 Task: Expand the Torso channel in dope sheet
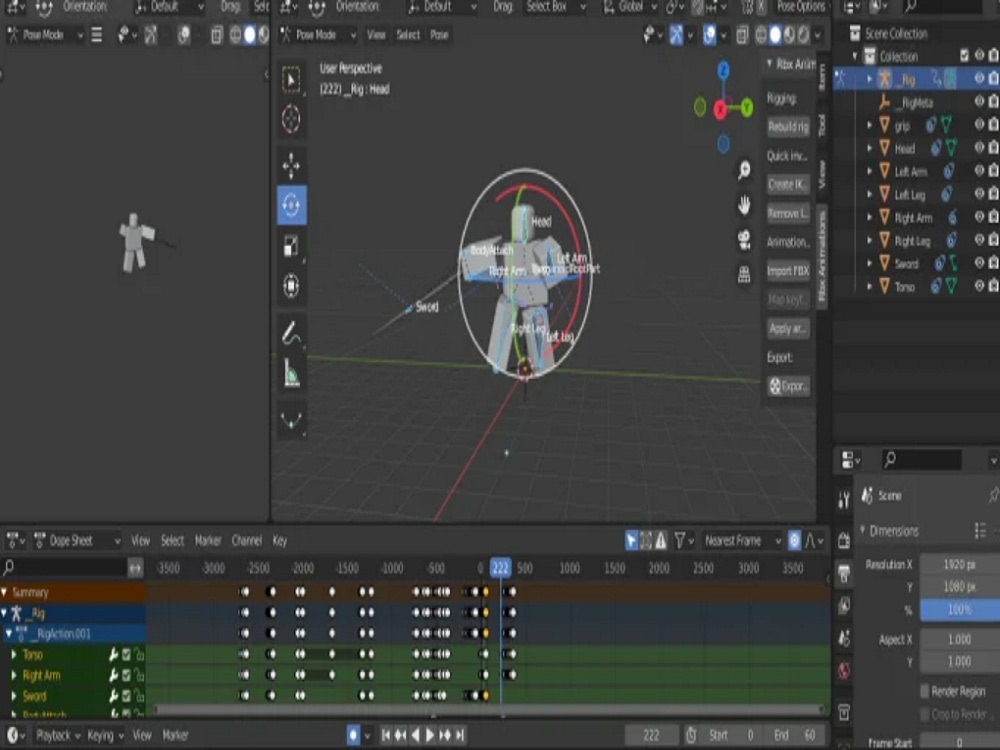pyautogui.click(x=13, y=654)
